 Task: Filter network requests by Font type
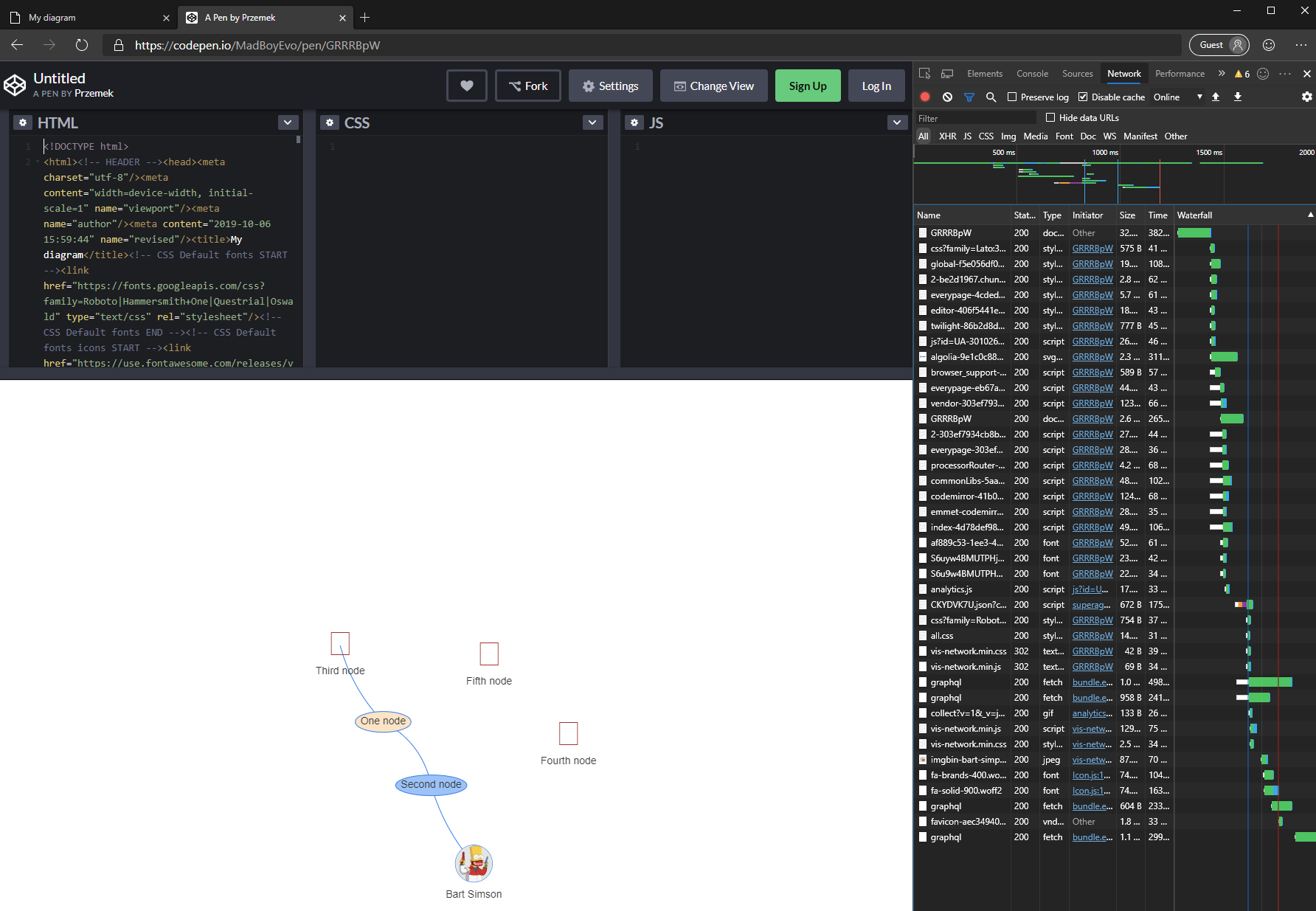click(1064, 136)
